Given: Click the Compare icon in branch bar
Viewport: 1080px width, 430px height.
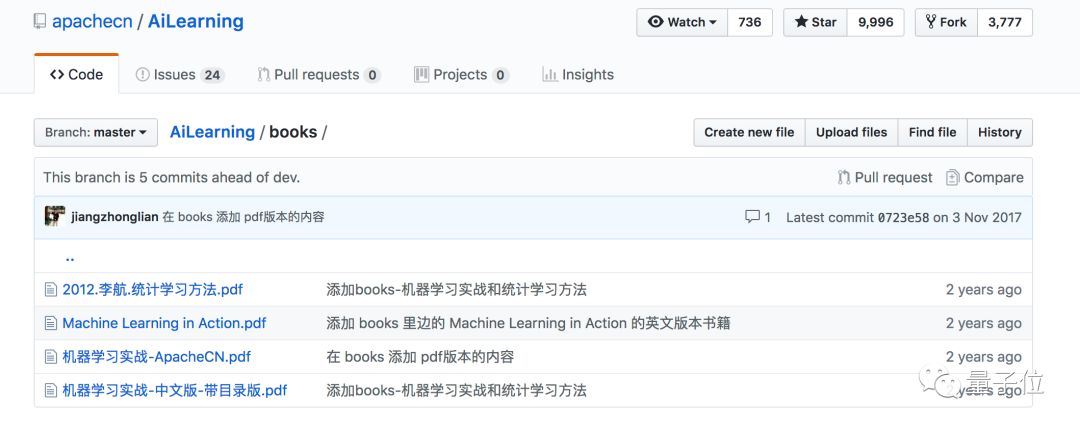Looking at the screenshot, I should (953, 177).
